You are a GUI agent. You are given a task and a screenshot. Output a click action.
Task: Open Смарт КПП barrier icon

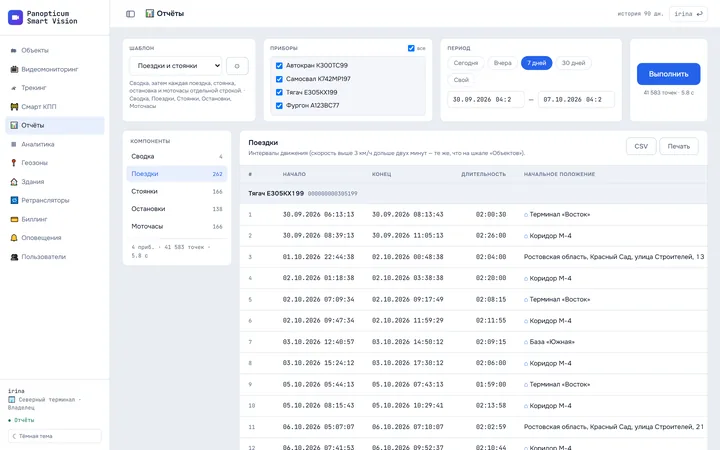[14, 107]
